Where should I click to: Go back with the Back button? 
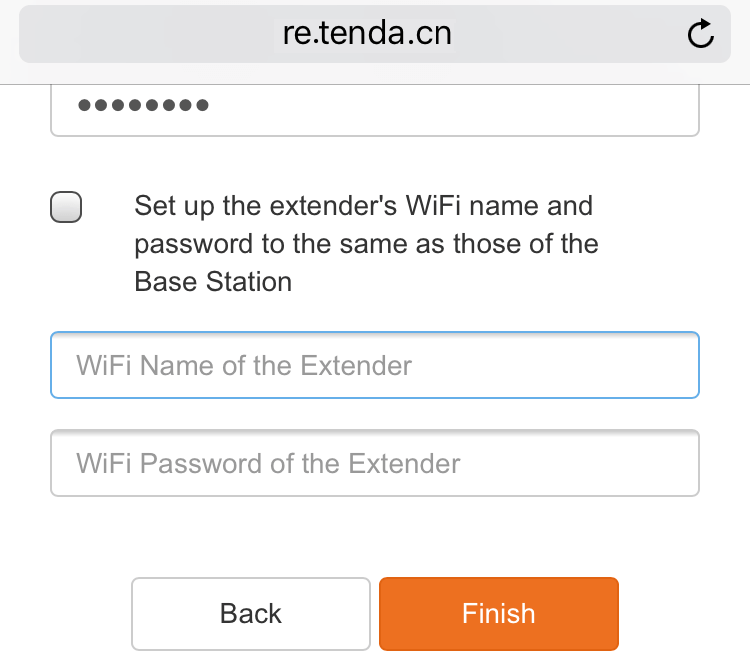(251, 613)
